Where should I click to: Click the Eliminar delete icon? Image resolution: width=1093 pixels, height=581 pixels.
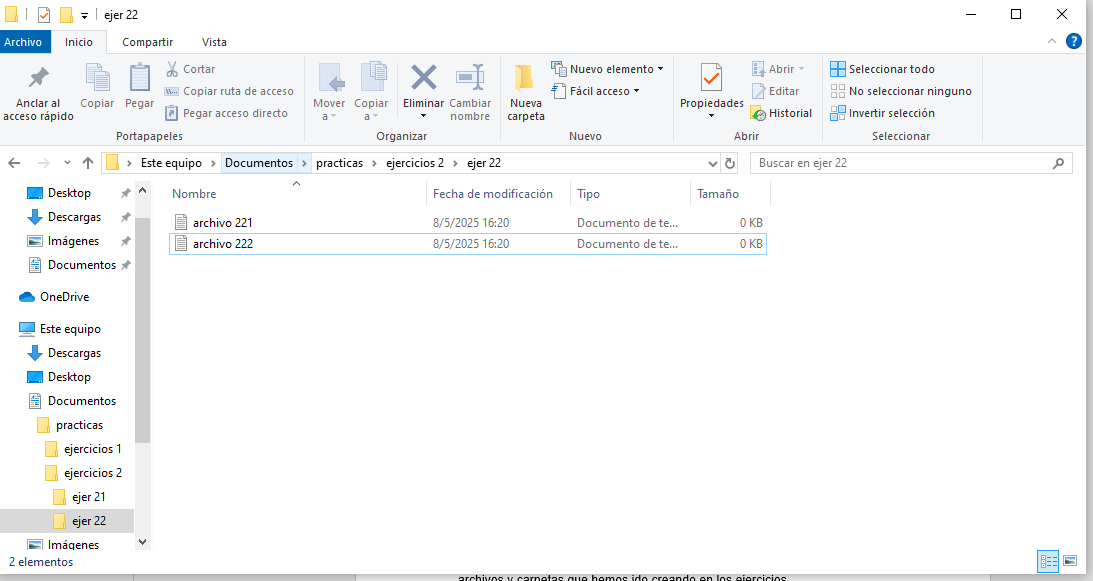pos(424,78)
